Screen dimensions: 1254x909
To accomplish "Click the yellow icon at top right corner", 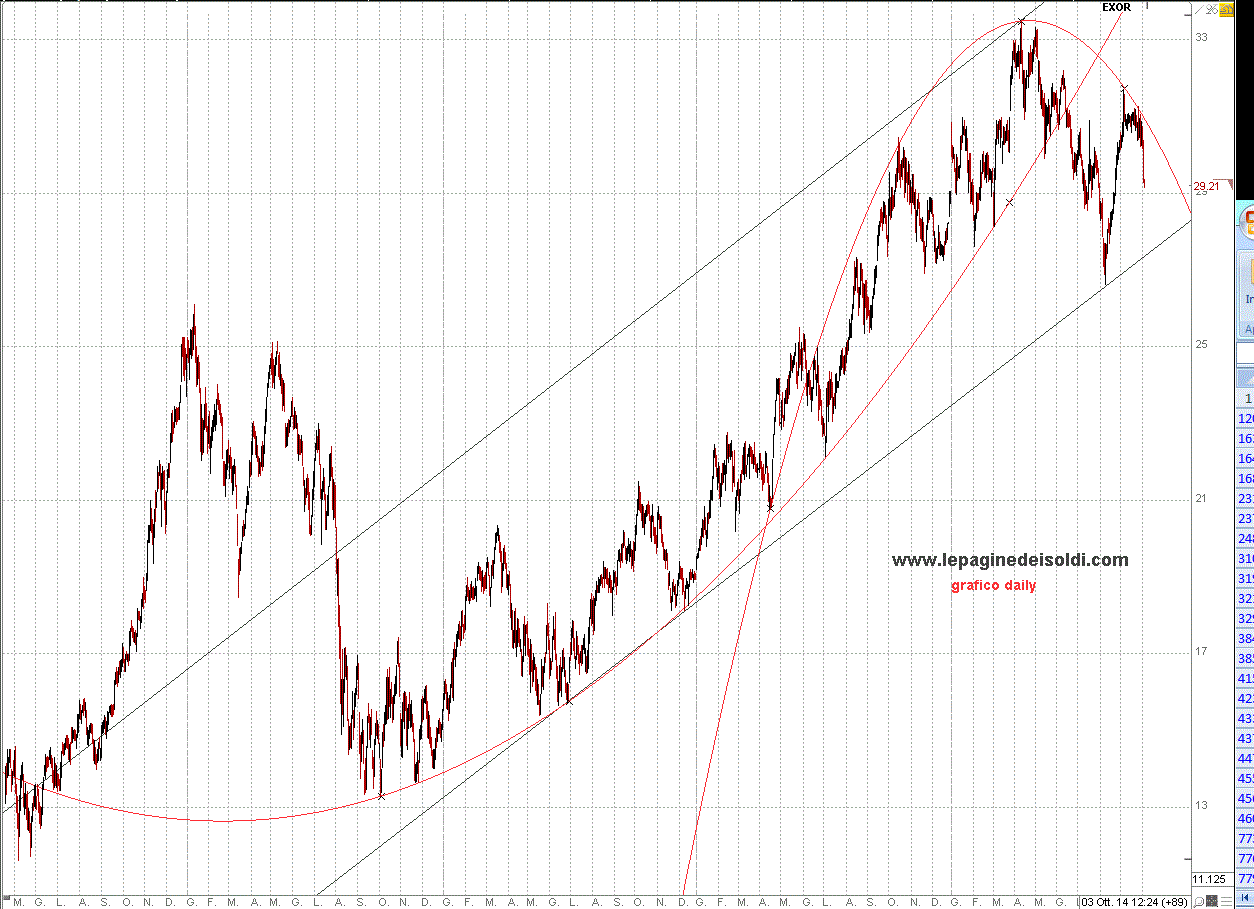I will coord(1227,8).
